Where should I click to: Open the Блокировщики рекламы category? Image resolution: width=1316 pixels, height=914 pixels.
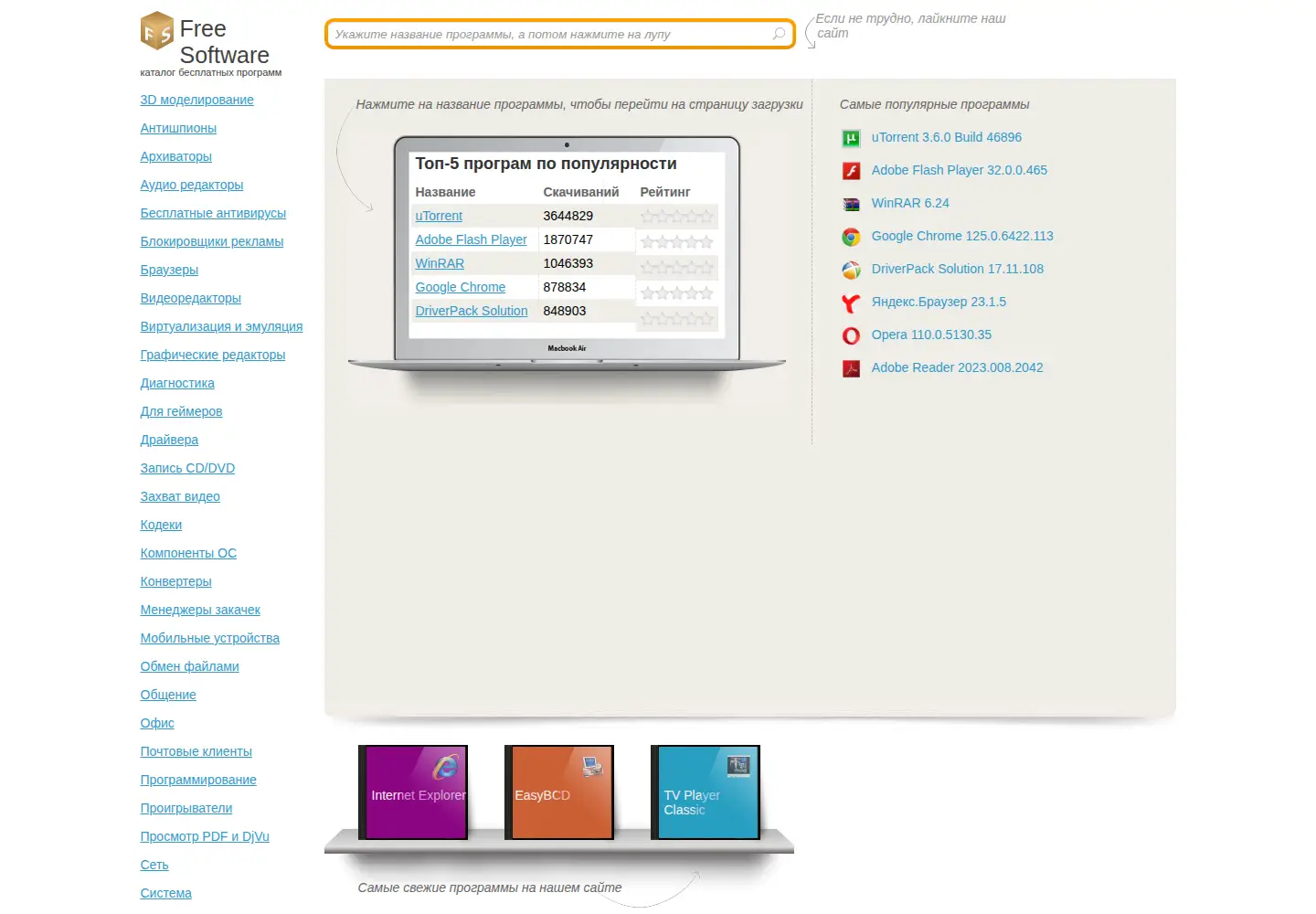point(212,241)
